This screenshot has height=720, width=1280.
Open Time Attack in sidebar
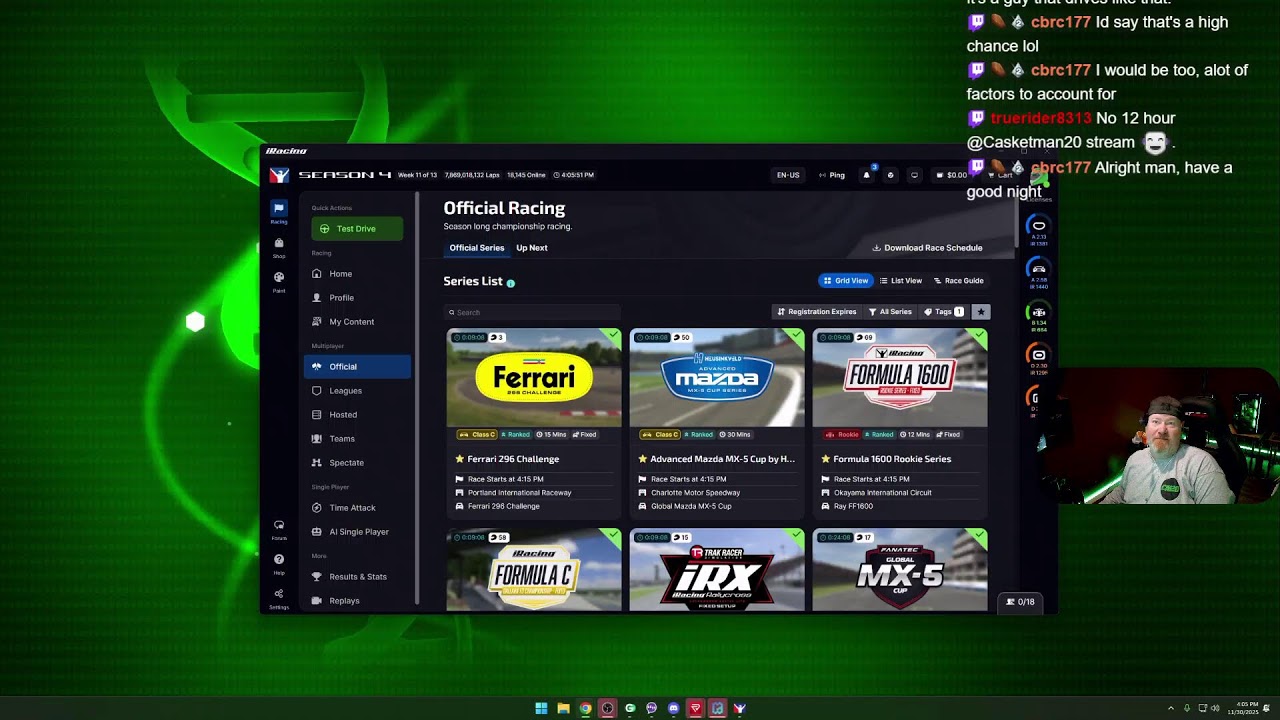[357, 508]
